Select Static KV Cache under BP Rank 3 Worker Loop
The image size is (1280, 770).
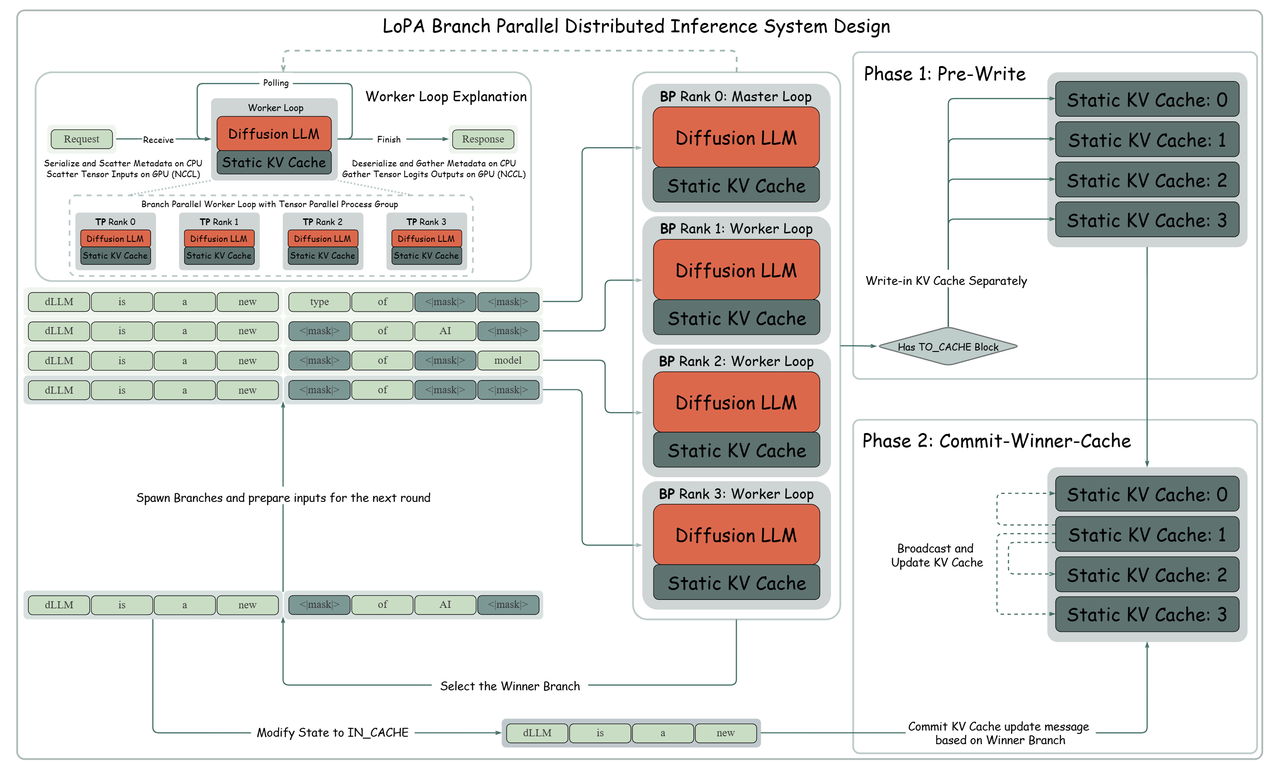(x=736, y=583)
